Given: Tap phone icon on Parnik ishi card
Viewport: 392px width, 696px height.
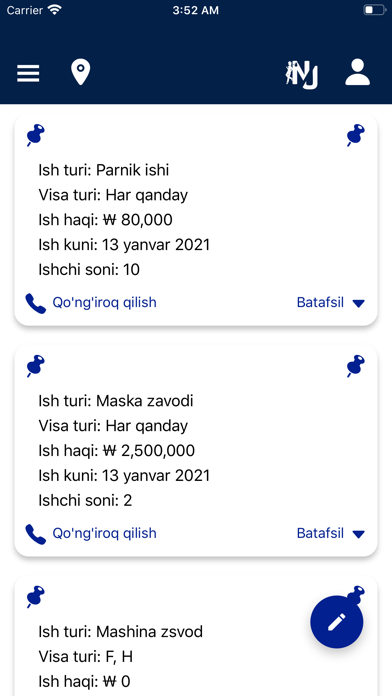Looking at the screenshot, I should 36,303.
